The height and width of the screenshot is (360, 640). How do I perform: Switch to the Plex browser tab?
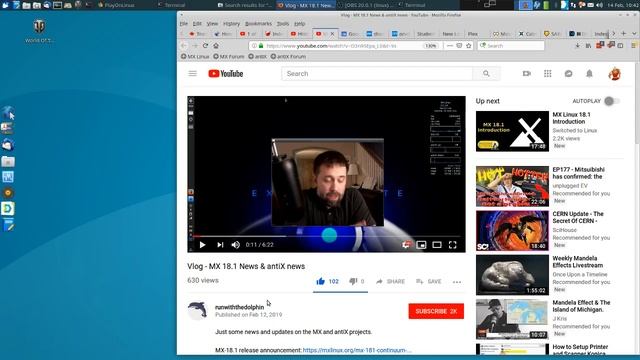click(x=476, y=34)
